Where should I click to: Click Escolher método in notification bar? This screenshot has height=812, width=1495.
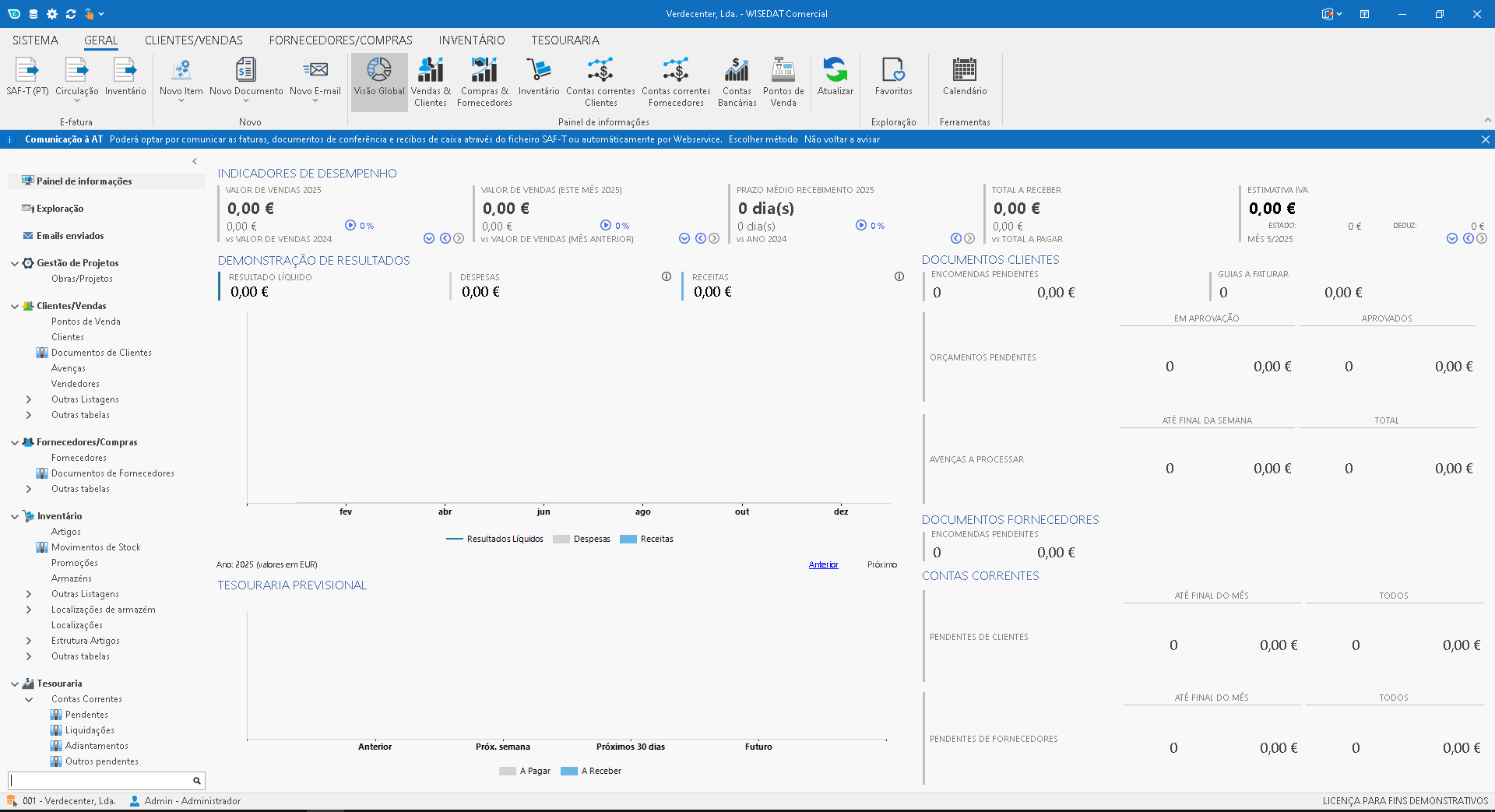click(762, 139)
